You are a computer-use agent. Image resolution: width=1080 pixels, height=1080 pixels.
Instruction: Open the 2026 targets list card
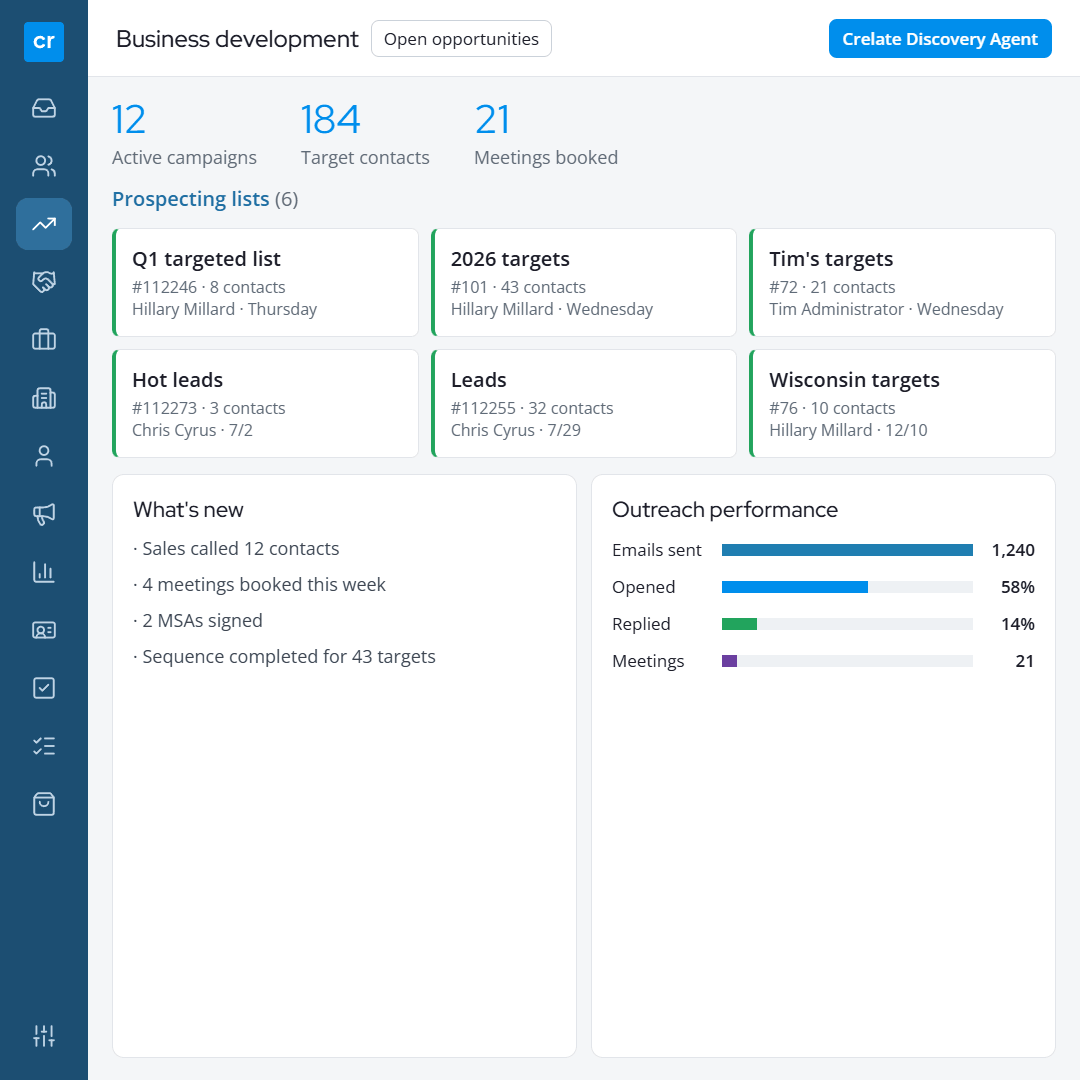(x=584, y=282)
